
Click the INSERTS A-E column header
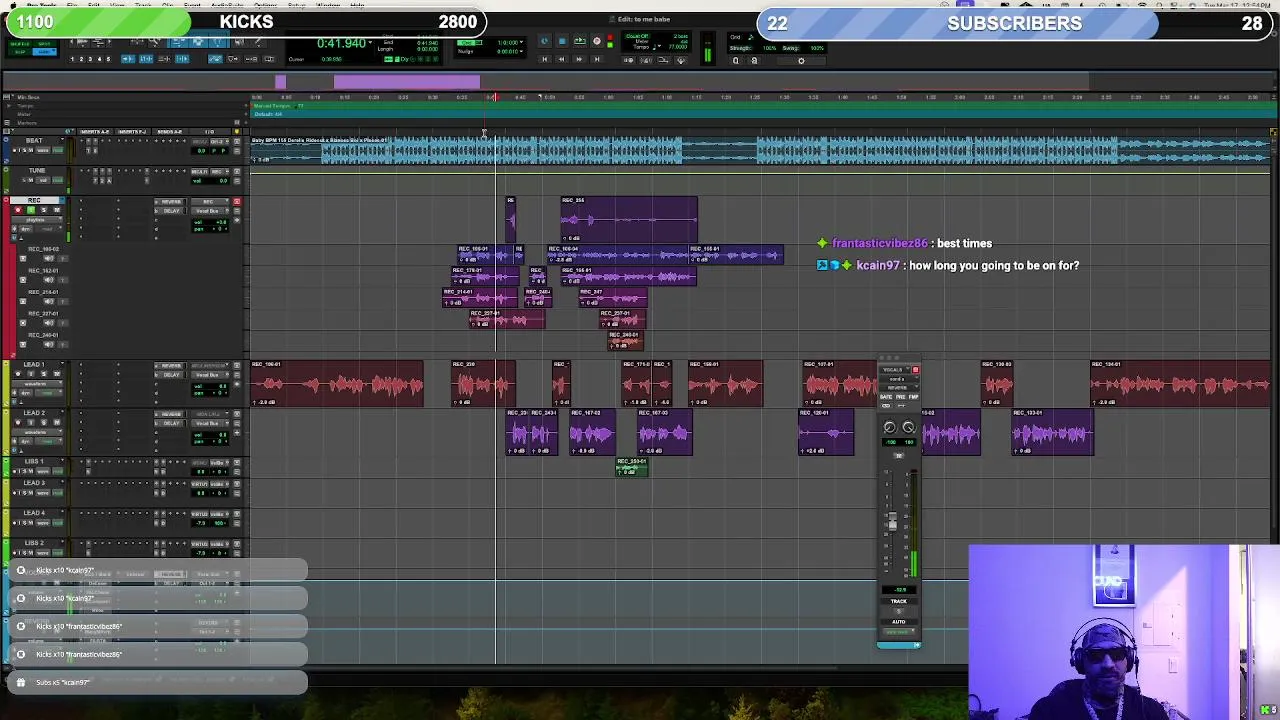(x=95, y=132)
